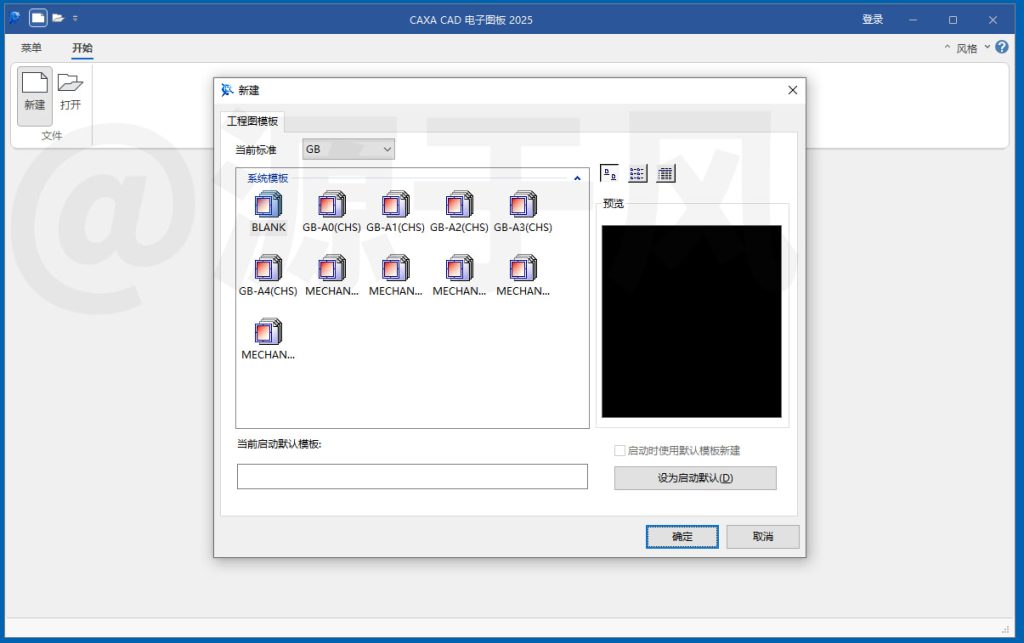
Task: Switch template view to details table
Action: tap(665, 174)
